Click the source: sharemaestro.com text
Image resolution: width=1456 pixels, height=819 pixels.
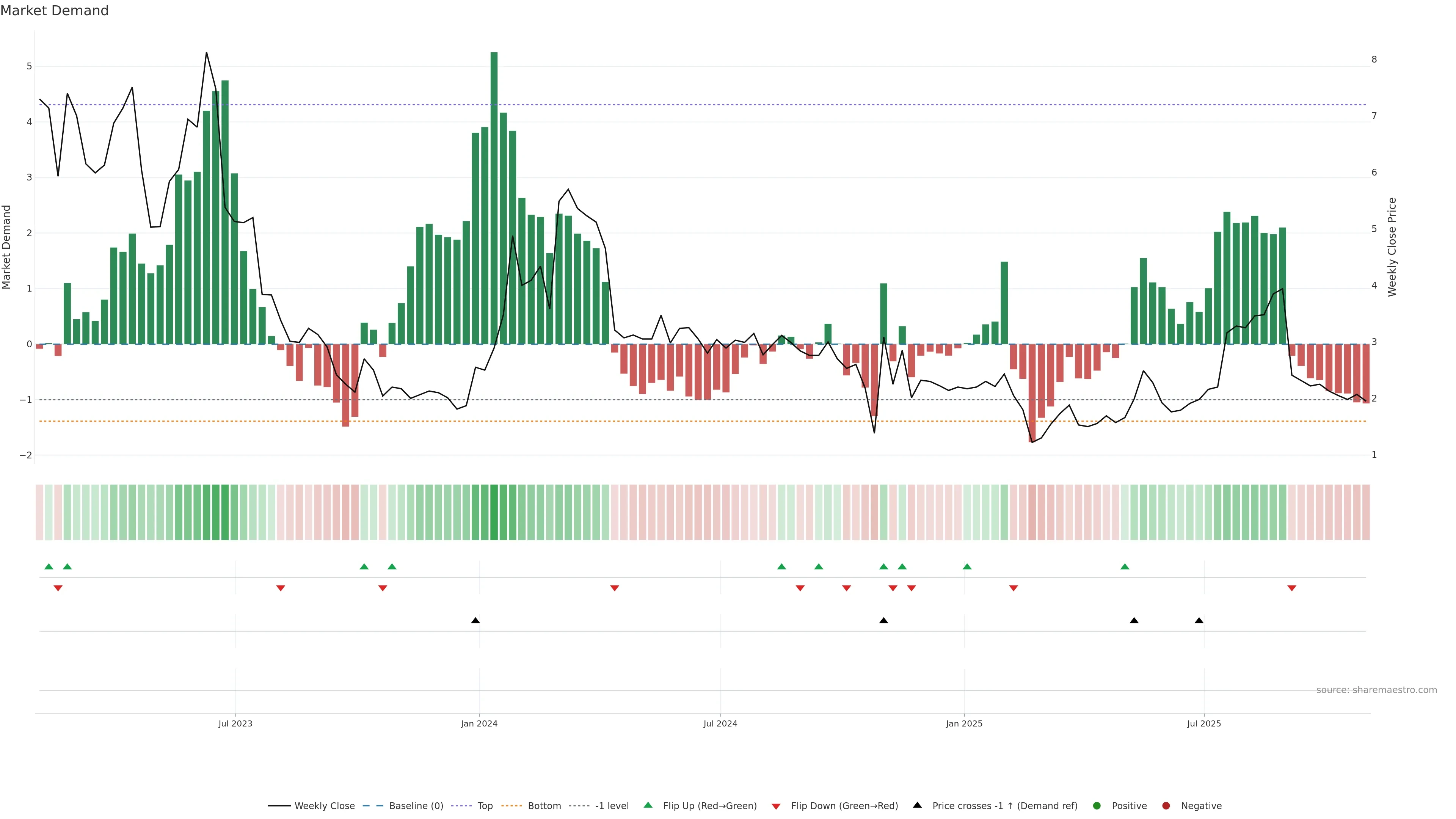pos(1376,690)
